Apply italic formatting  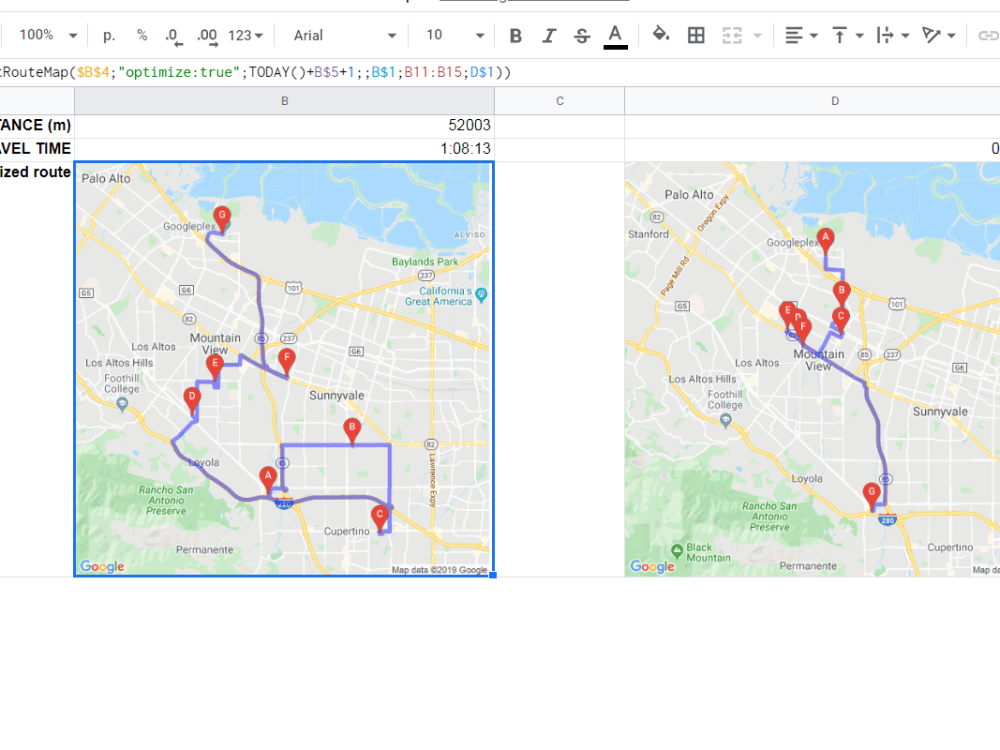(x=548, y=35)
